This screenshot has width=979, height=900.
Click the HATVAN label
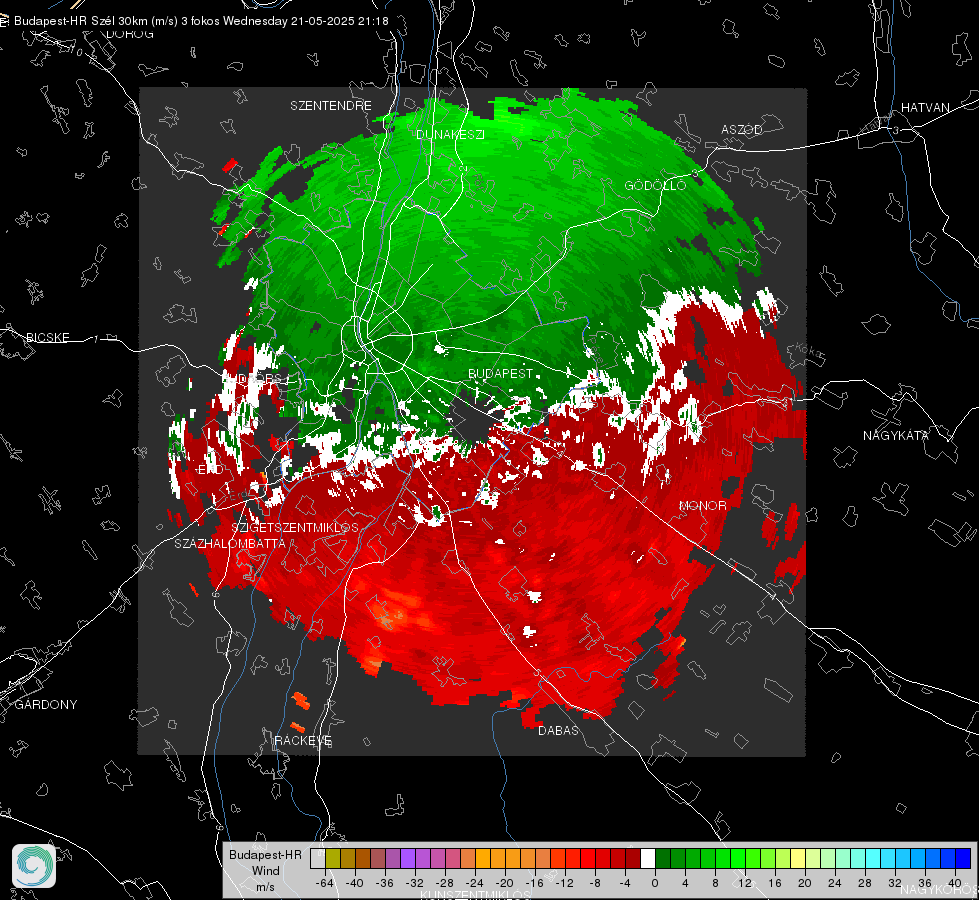[925, 107]
